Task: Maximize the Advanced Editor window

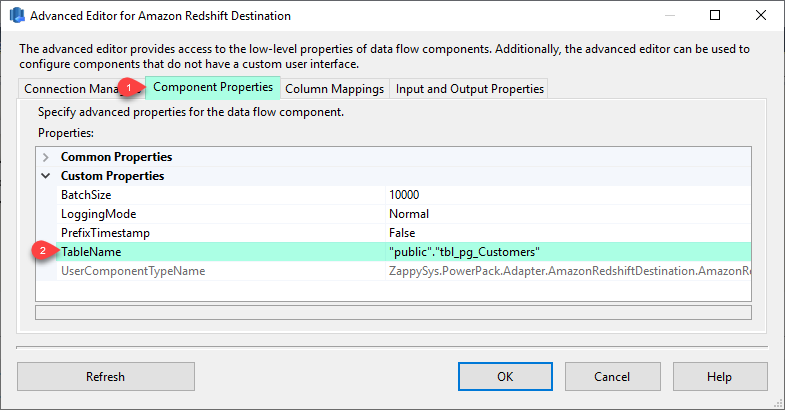Action: 715,15
